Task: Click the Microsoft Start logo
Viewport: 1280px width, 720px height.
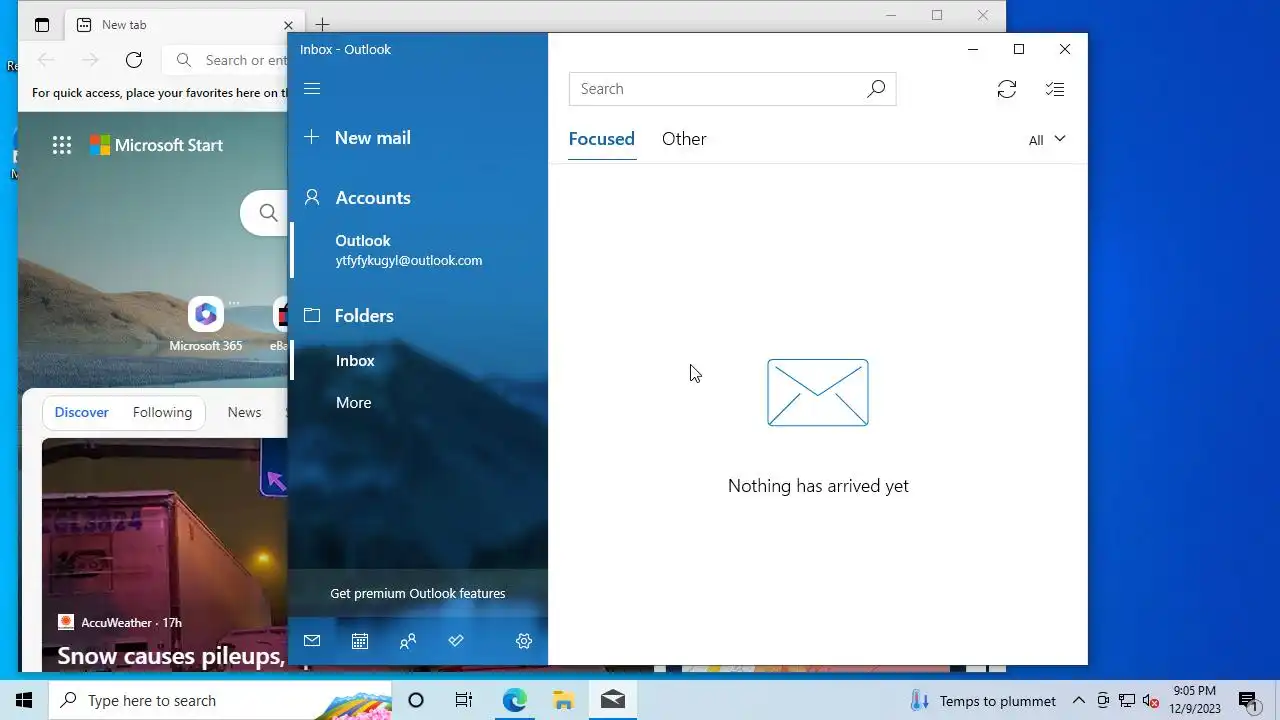Action: click(x=157, y=145)
